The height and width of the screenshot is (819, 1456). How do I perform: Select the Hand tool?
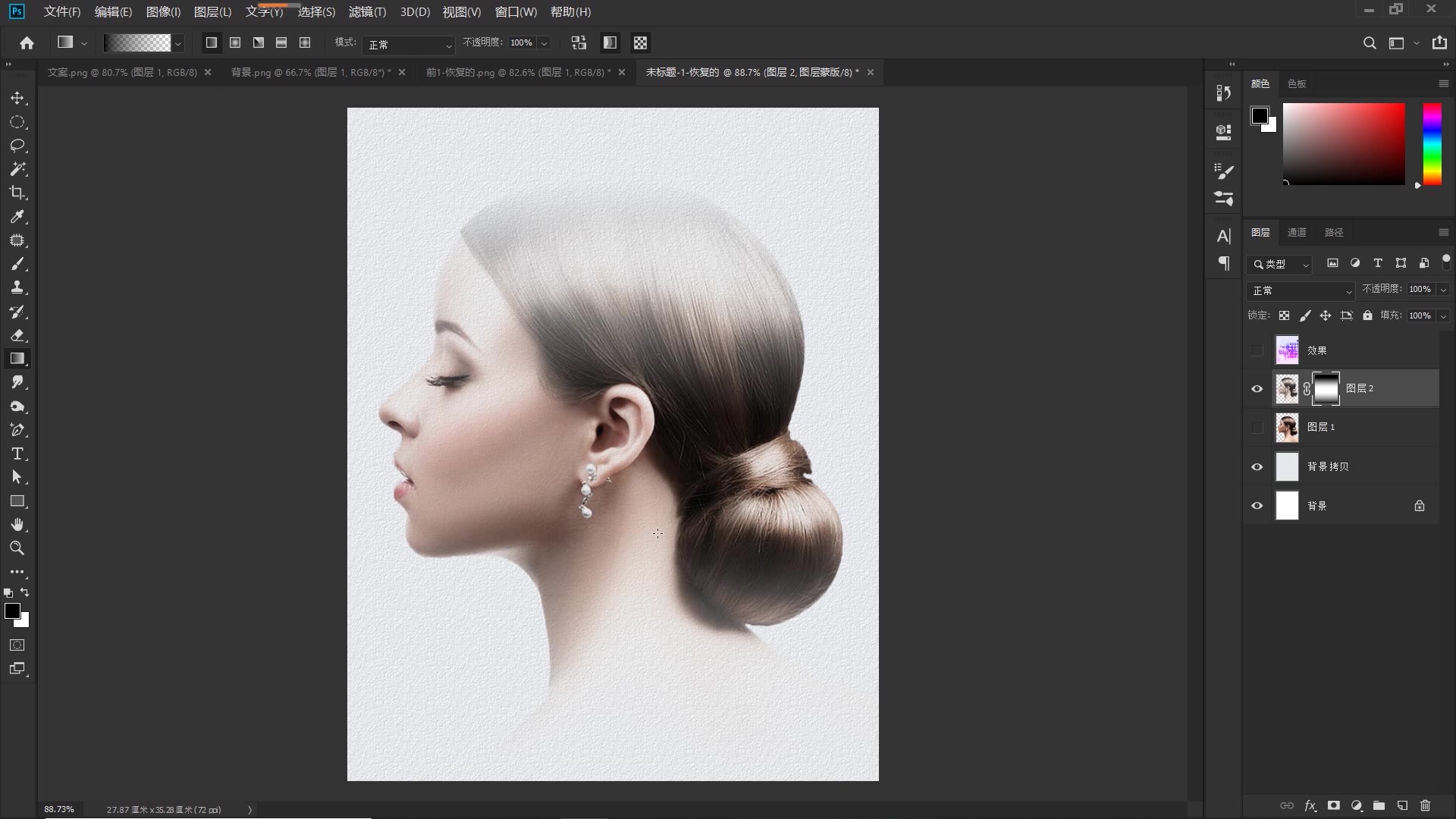point(17,525)
